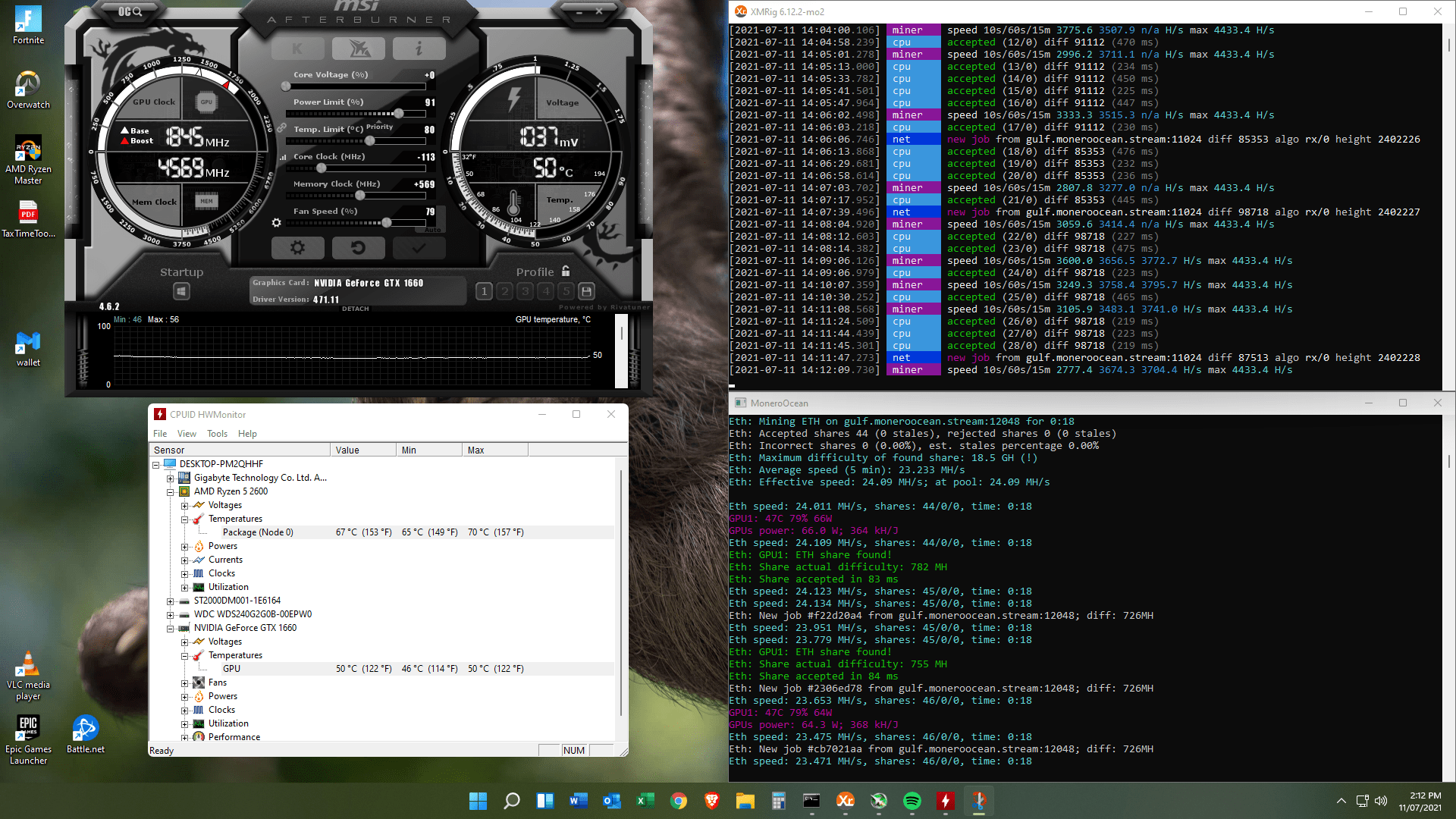This screenshot has height=819, width=1456.
Task: Click the save profile floppy icon
Action: click(x=586, y=291)
